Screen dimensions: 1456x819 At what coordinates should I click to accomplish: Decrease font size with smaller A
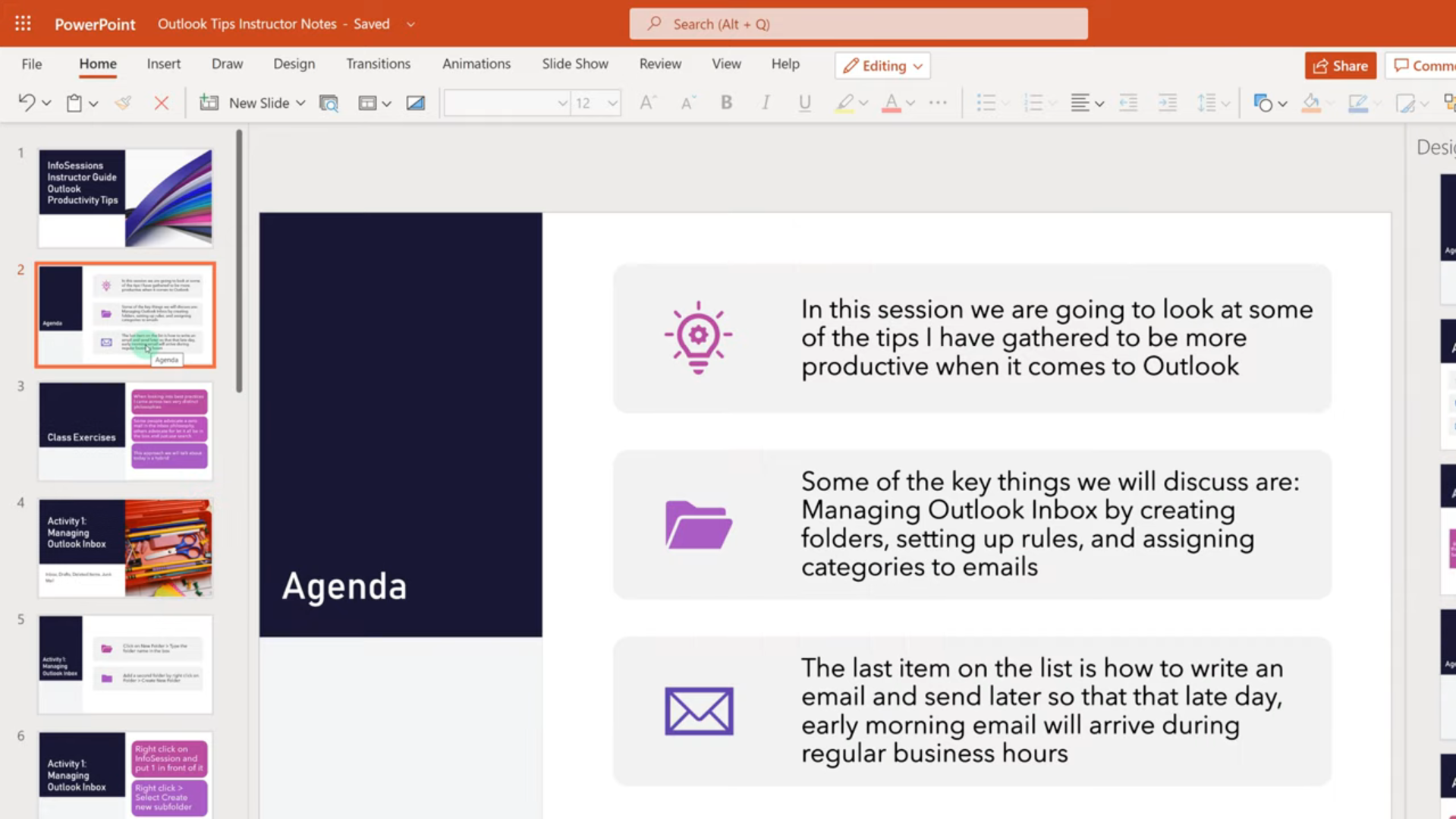click(x=687, y=102)
